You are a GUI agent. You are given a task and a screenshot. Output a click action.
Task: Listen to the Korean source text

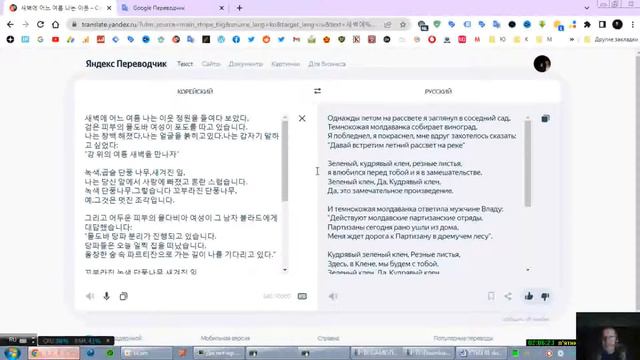(x=90, y=296)
